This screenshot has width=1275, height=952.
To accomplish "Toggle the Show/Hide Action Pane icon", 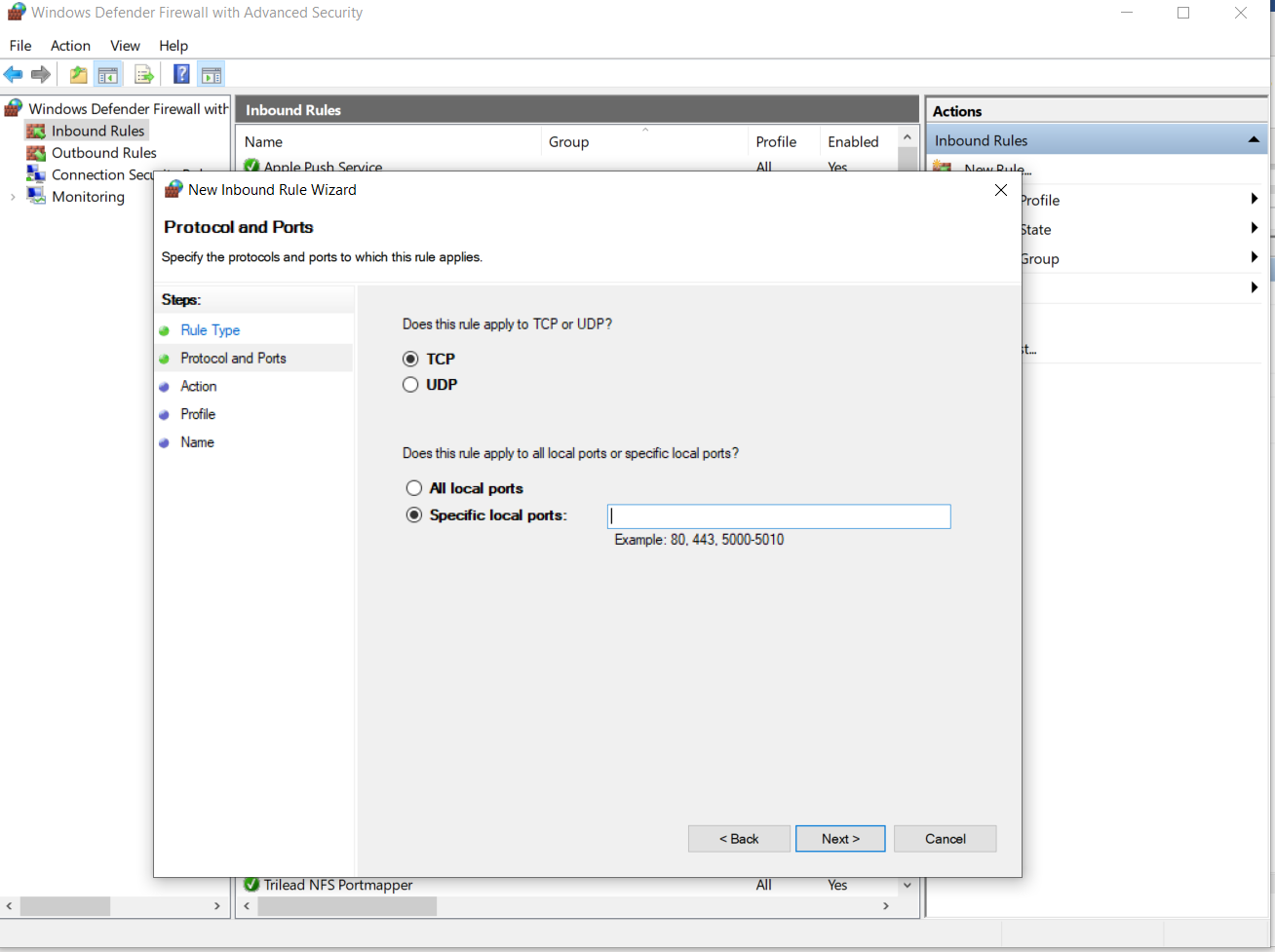I will (x=211, y=75).
